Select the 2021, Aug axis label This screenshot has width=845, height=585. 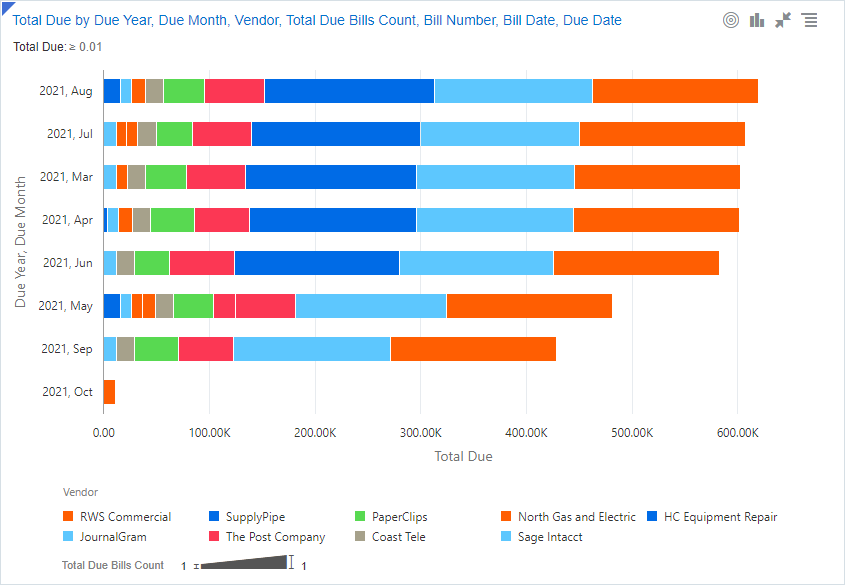[66, 91]
